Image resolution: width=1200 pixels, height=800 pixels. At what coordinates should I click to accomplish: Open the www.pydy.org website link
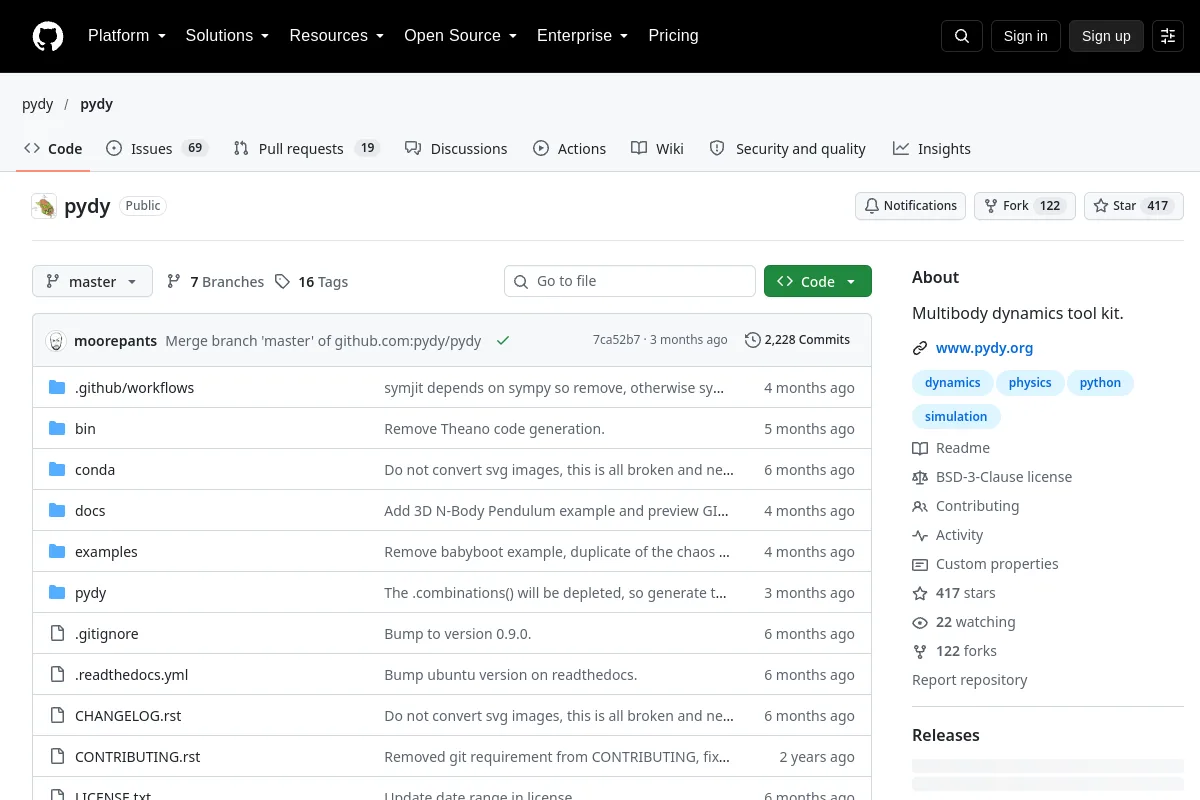(x=984, y=349)
